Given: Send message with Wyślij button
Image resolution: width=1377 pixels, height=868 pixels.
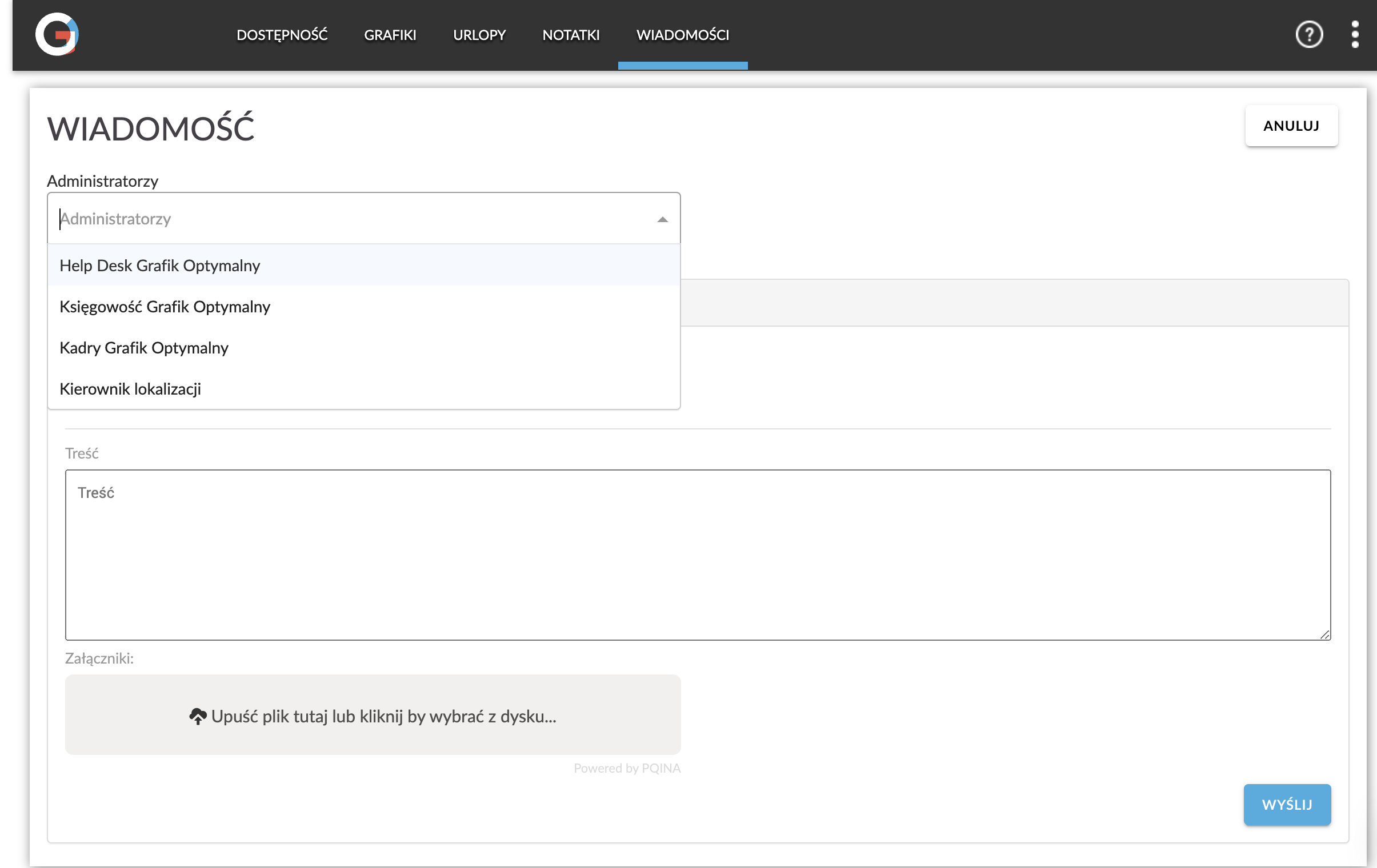Looking at the screenshot, I should [1287, 804].
